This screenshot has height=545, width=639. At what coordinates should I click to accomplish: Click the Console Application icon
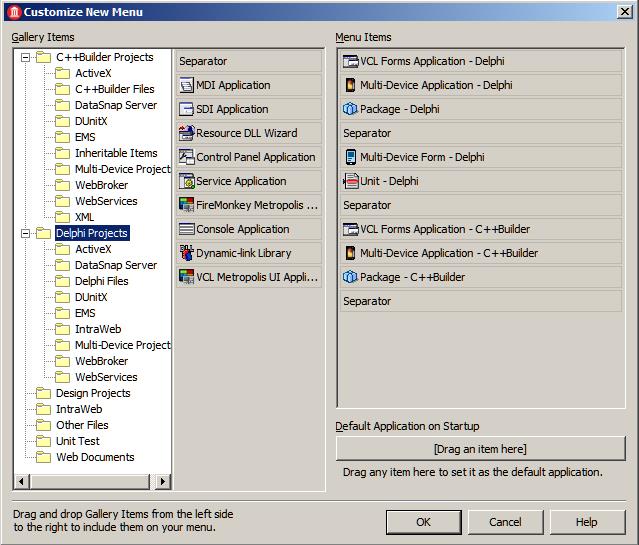(187, 229)
